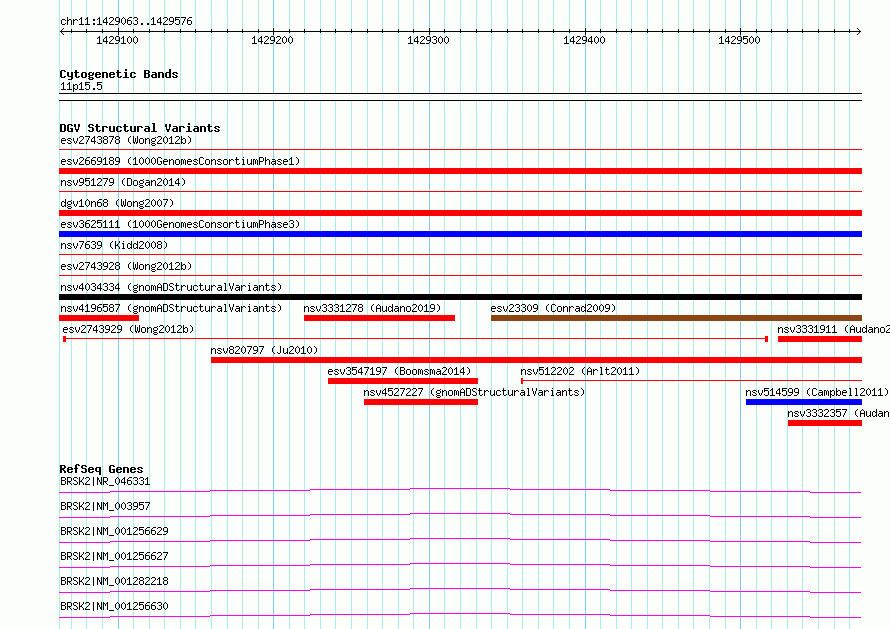Click the ruler's left arrow end

62,31
